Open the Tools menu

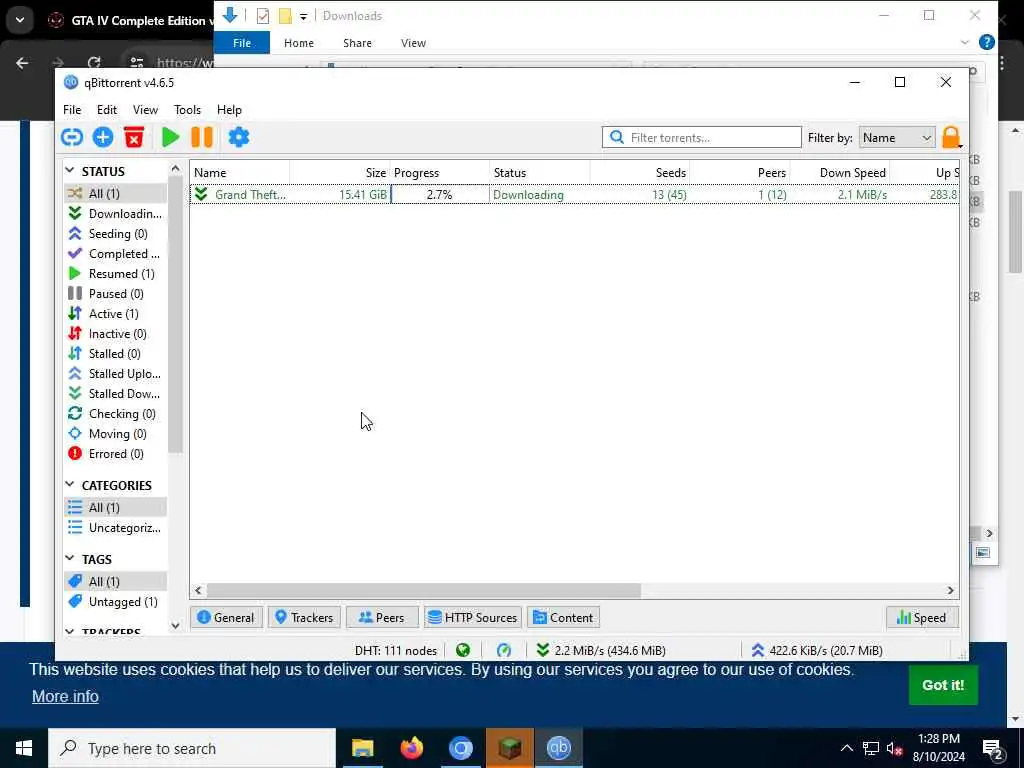coord(187,110)
